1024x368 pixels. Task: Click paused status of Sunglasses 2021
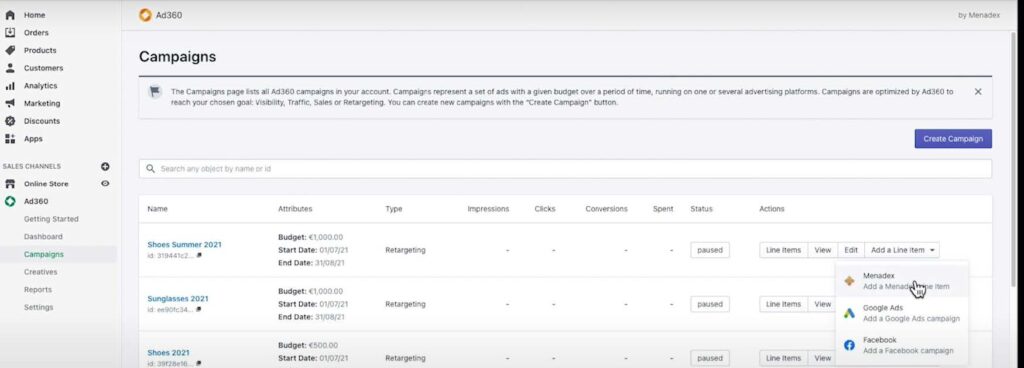pyautogui.click(x=710, y=304)
